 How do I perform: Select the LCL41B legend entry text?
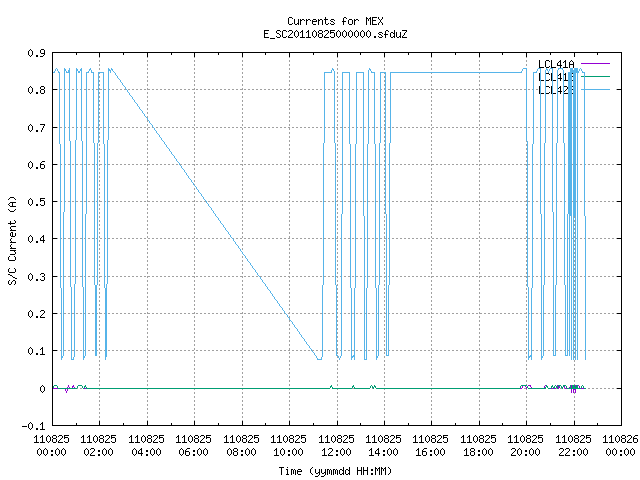pos(556,77)
